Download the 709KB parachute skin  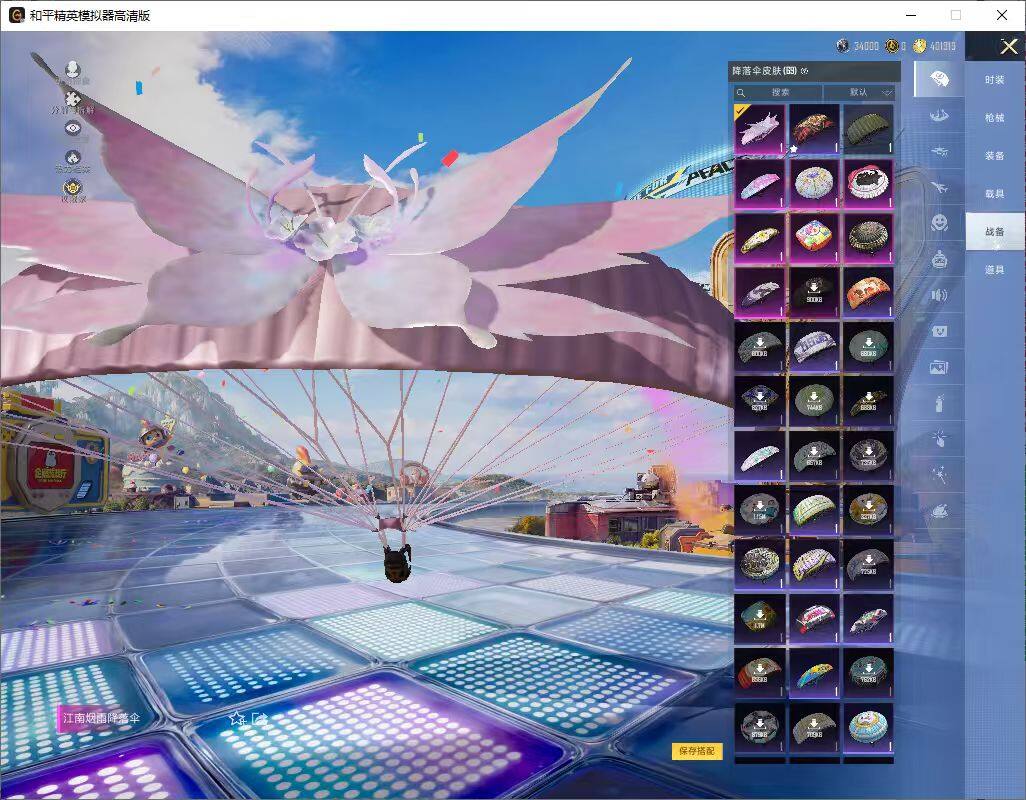click(814, 727)
